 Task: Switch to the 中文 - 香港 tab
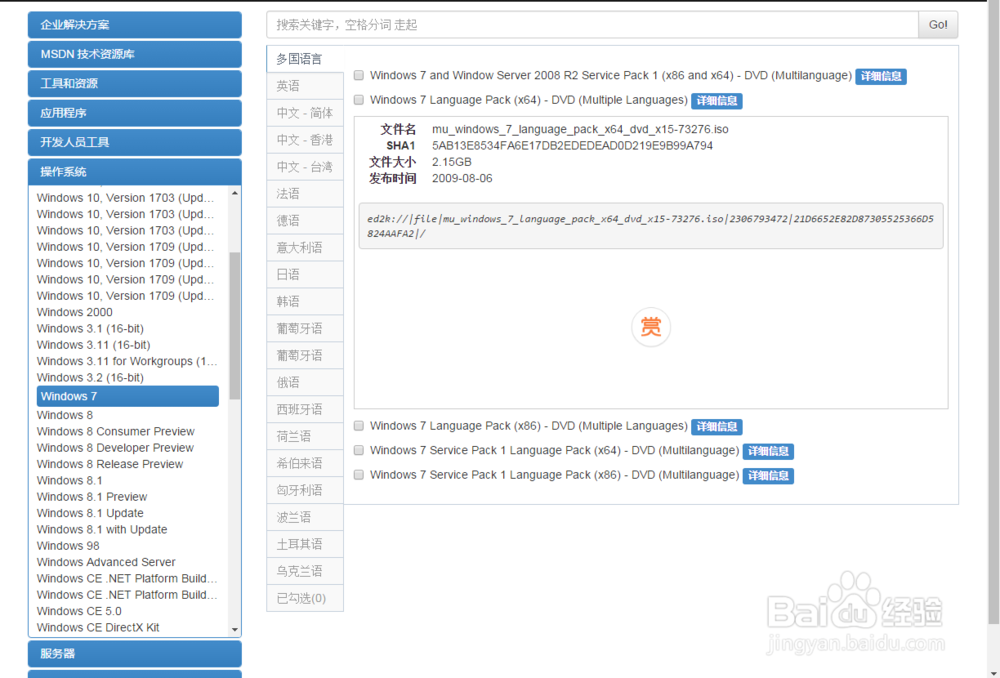(305, 140)
